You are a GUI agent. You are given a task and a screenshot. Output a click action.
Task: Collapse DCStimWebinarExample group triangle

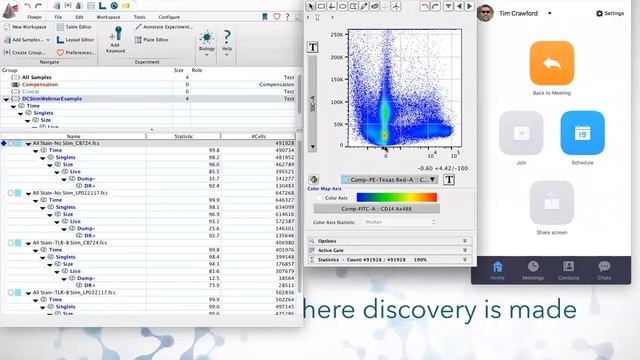click(x=6, y=99)
